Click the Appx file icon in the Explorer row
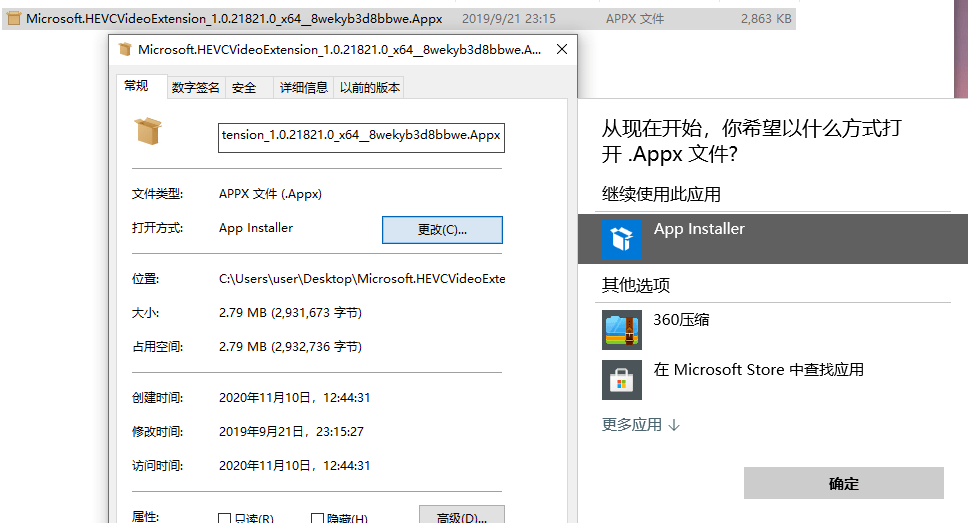 [x=14, y=19]
